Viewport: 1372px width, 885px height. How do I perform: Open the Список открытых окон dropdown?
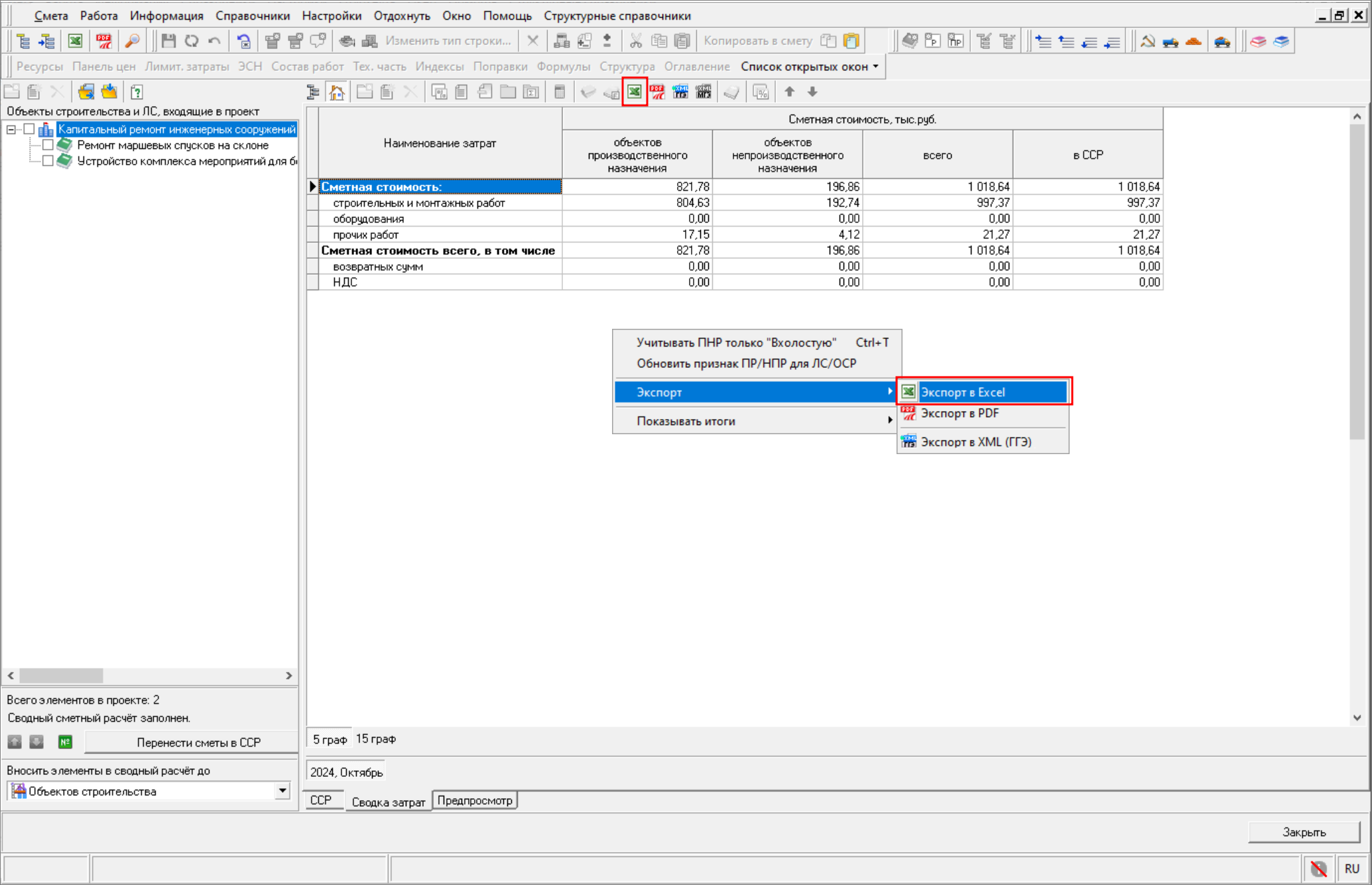[810, 66]
